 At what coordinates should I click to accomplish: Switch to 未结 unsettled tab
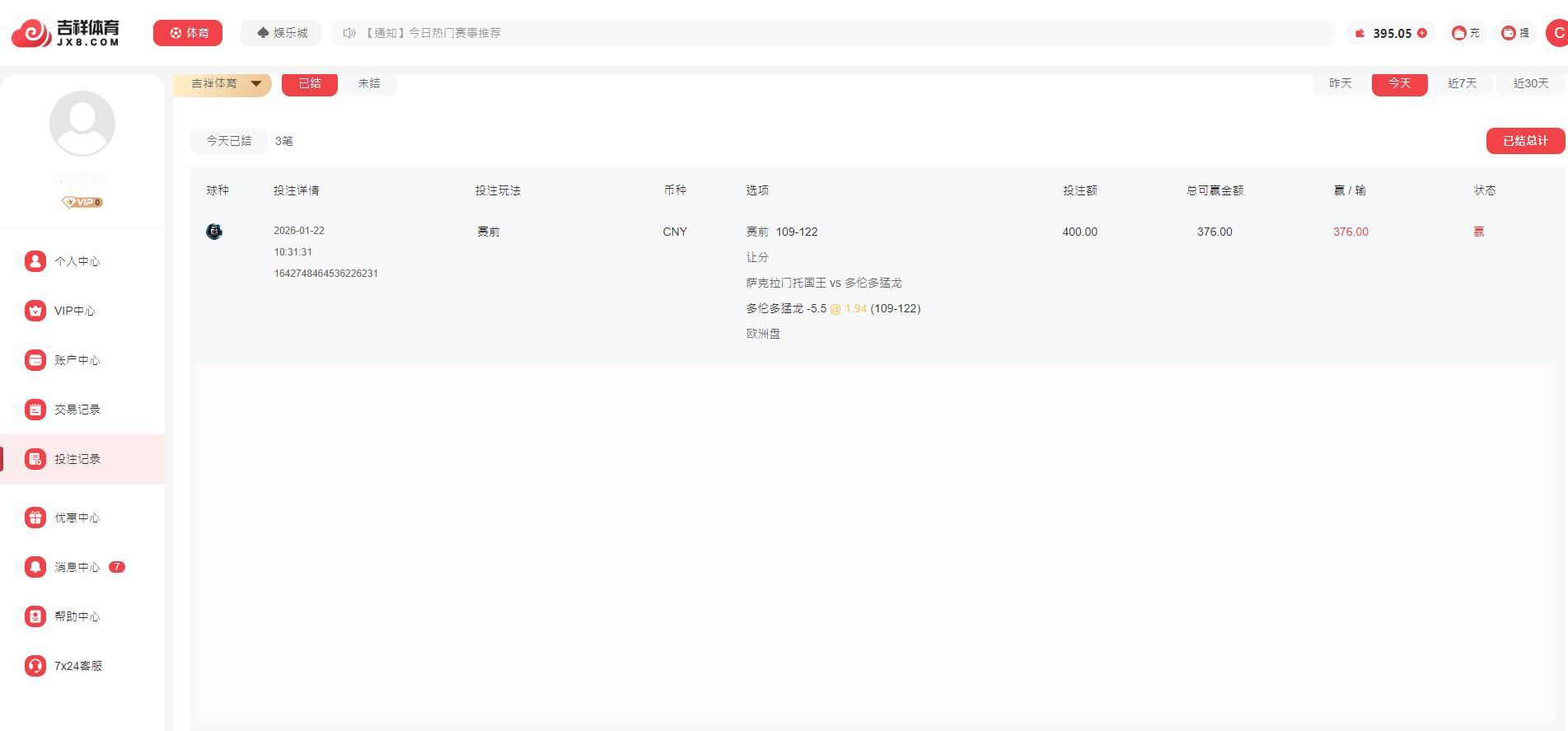click(x=368, y=83)
